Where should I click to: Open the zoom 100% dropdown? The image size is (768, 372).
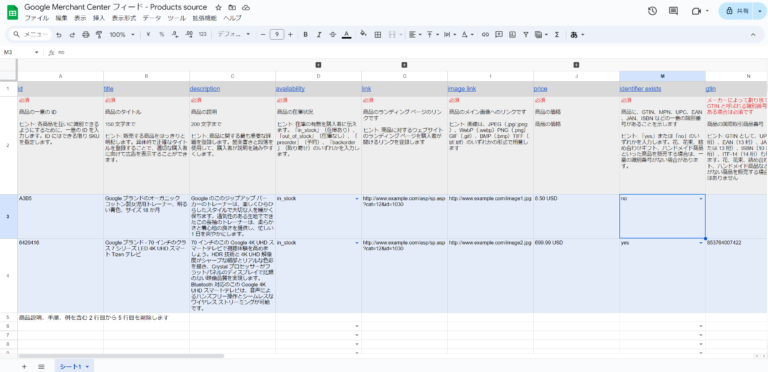click(x=122, y=35)
